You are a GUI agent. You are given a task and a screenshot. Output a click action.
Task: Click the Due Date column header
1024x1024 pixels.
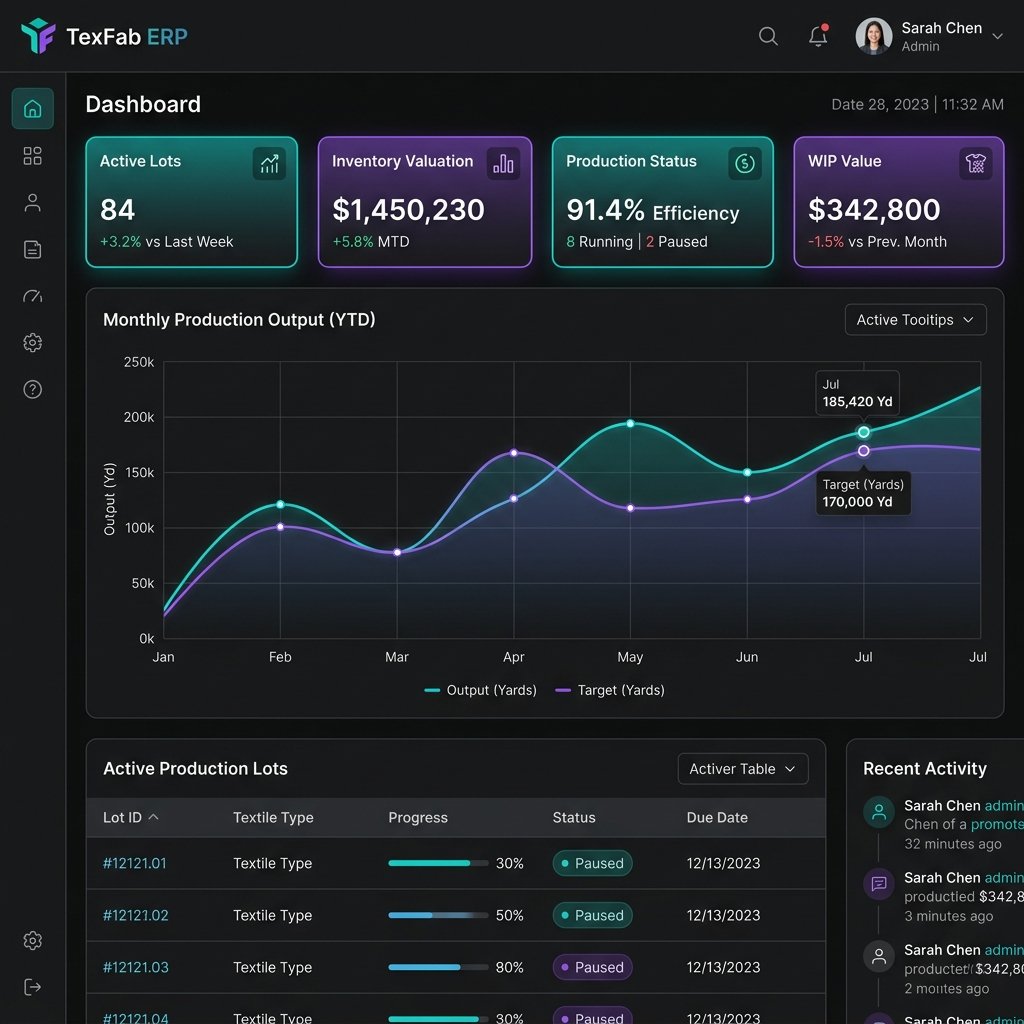pos(717,818)
